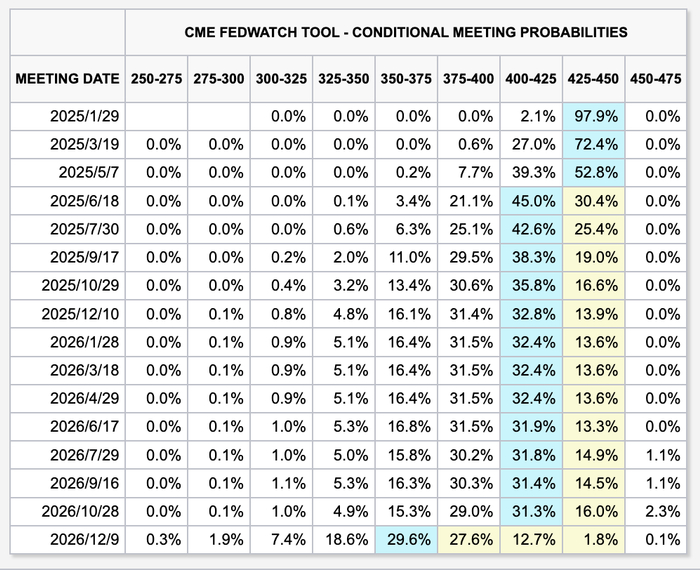Click the CME FedWatch Tool title header
This screenshot has height=570, width=700.
coord(406,32)
